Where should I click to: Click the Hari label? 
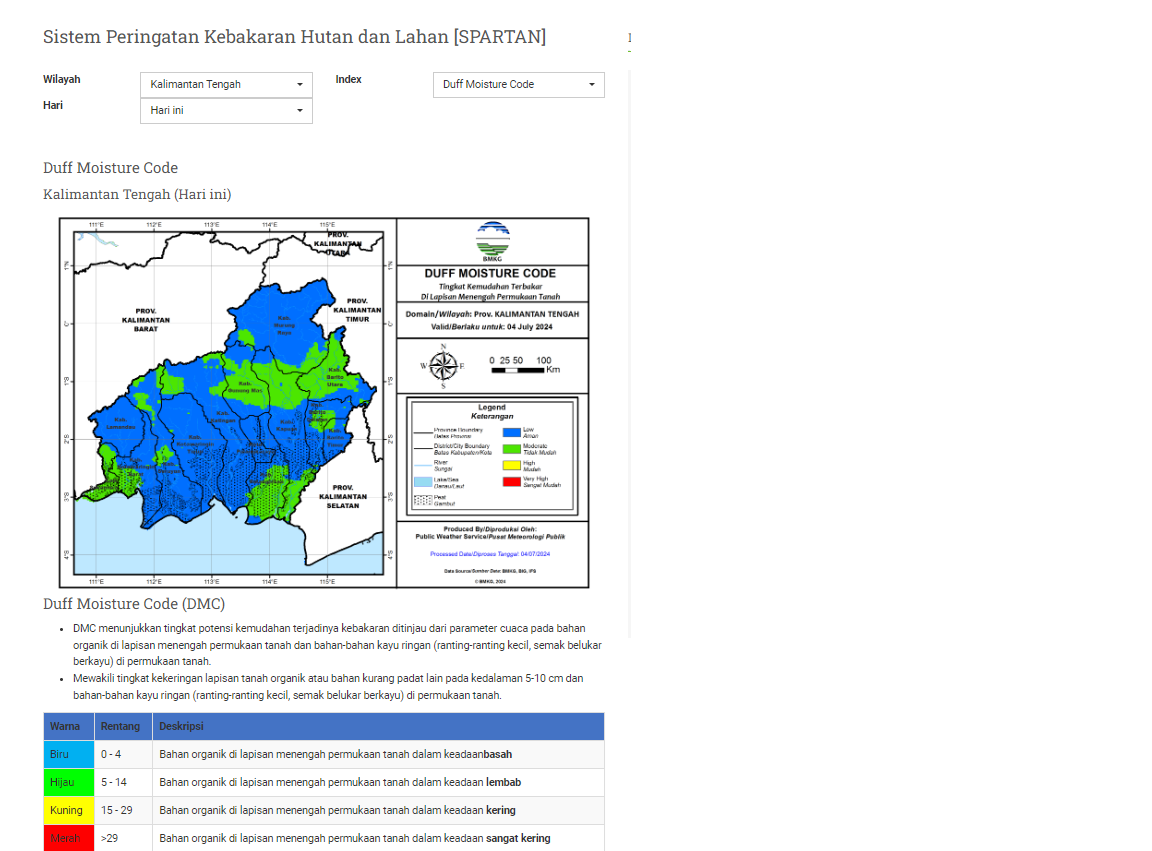pyautogui.click(x=53, y=105)
